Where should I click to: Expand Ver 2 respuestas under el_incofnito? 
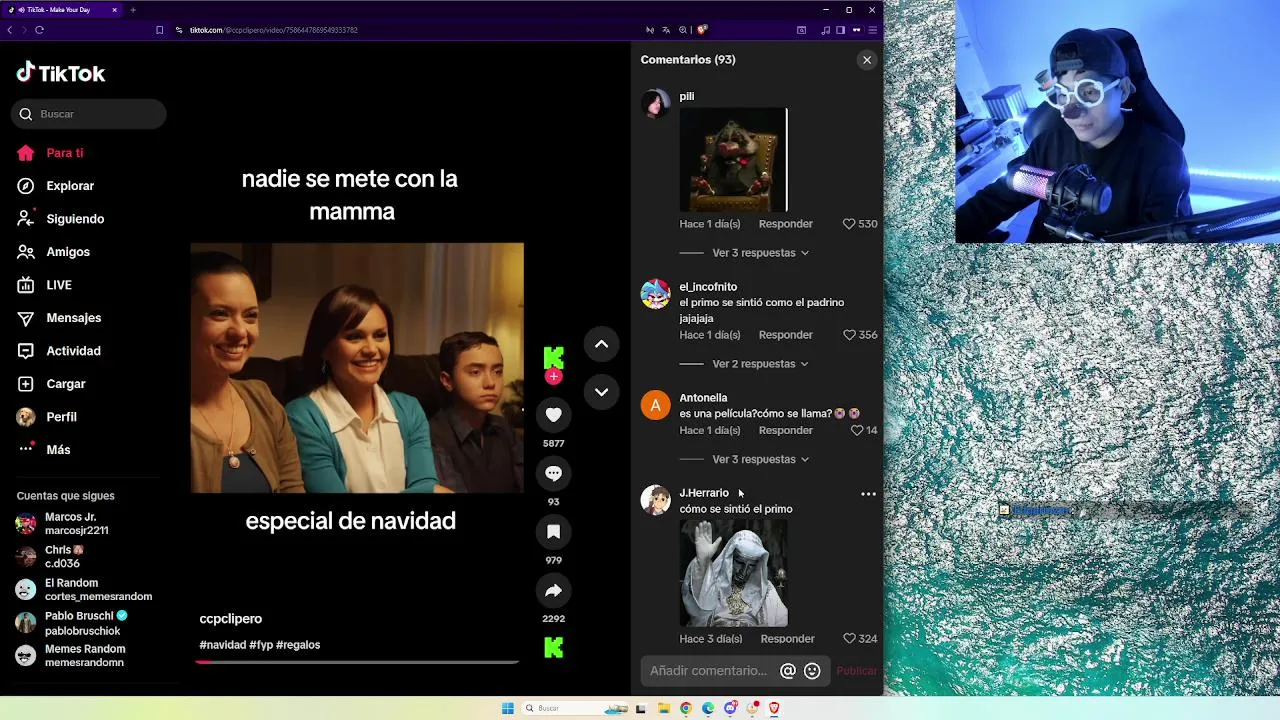760,364
